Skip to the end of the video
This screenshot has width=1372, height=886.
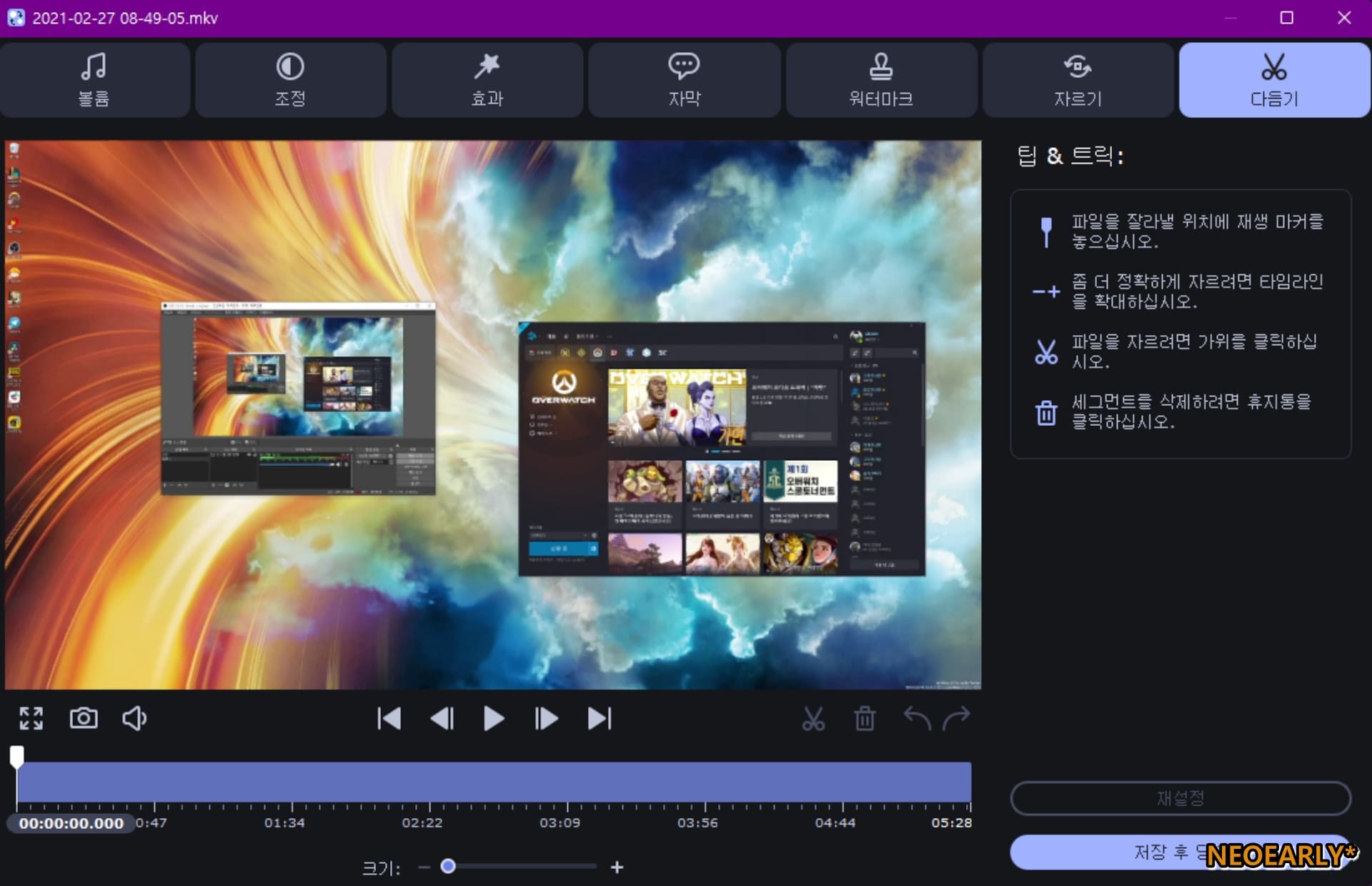[x=600, y=719]
